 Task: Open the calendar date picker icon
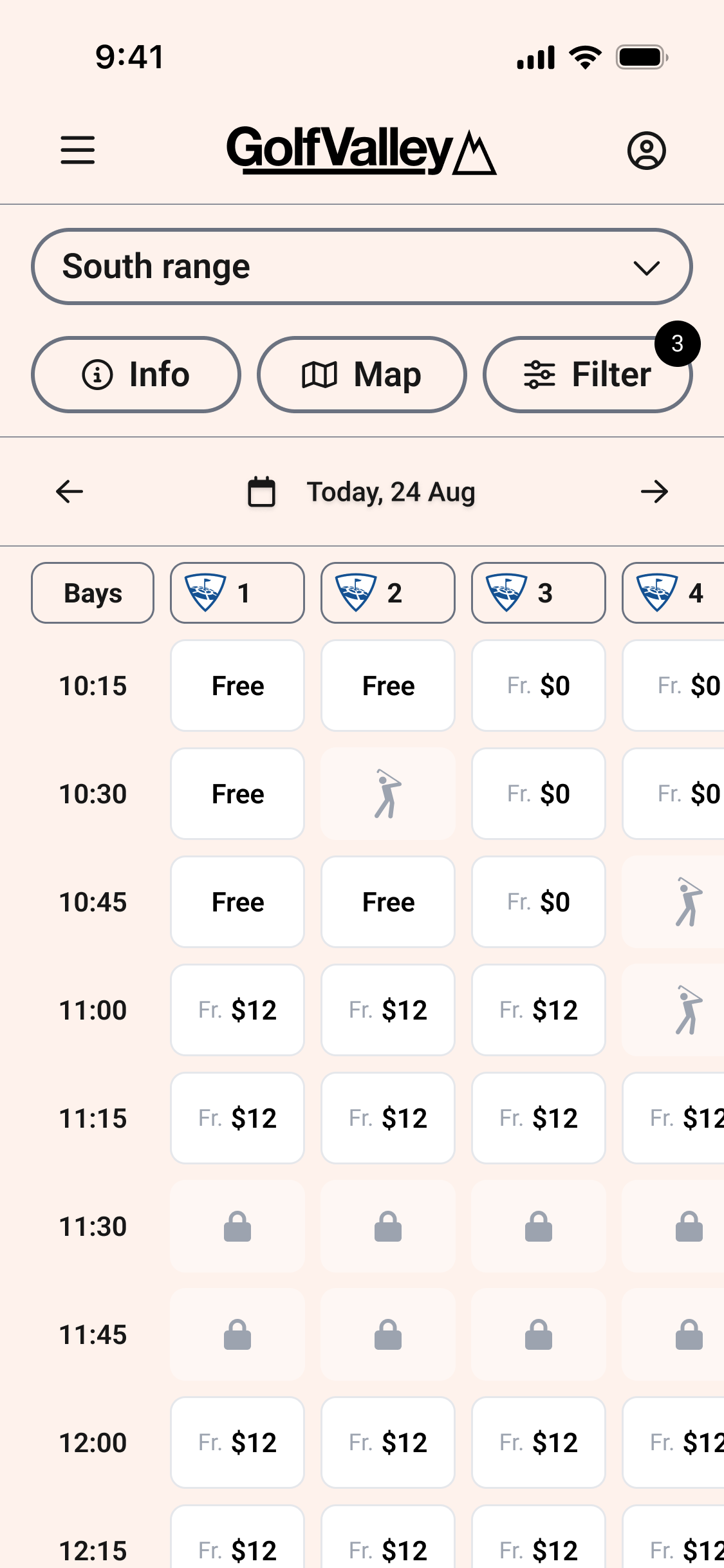(x=261, y=492)
